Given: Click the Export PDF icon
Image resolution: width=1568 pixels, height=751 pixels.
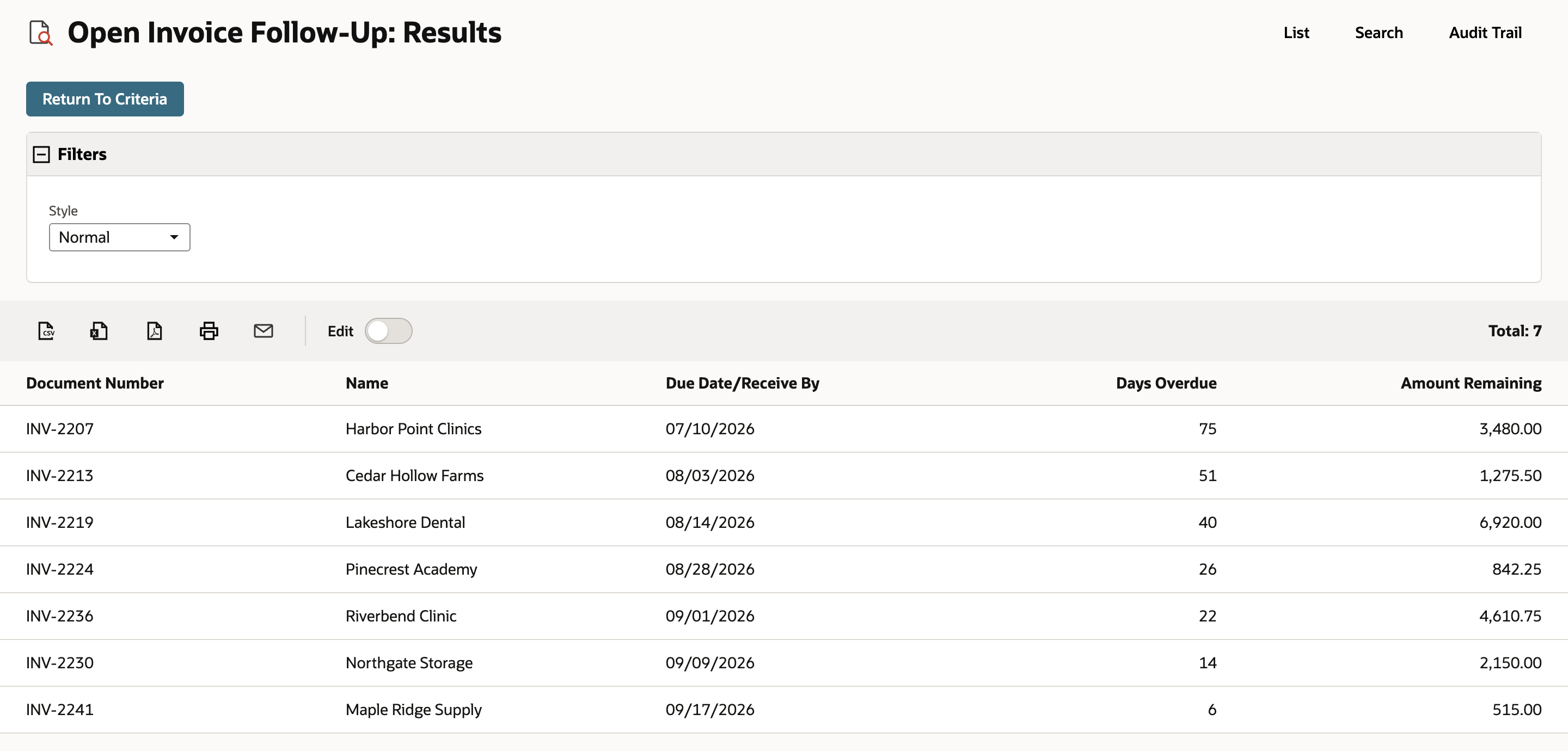Looking at the screenshot, I should (155, 330).
